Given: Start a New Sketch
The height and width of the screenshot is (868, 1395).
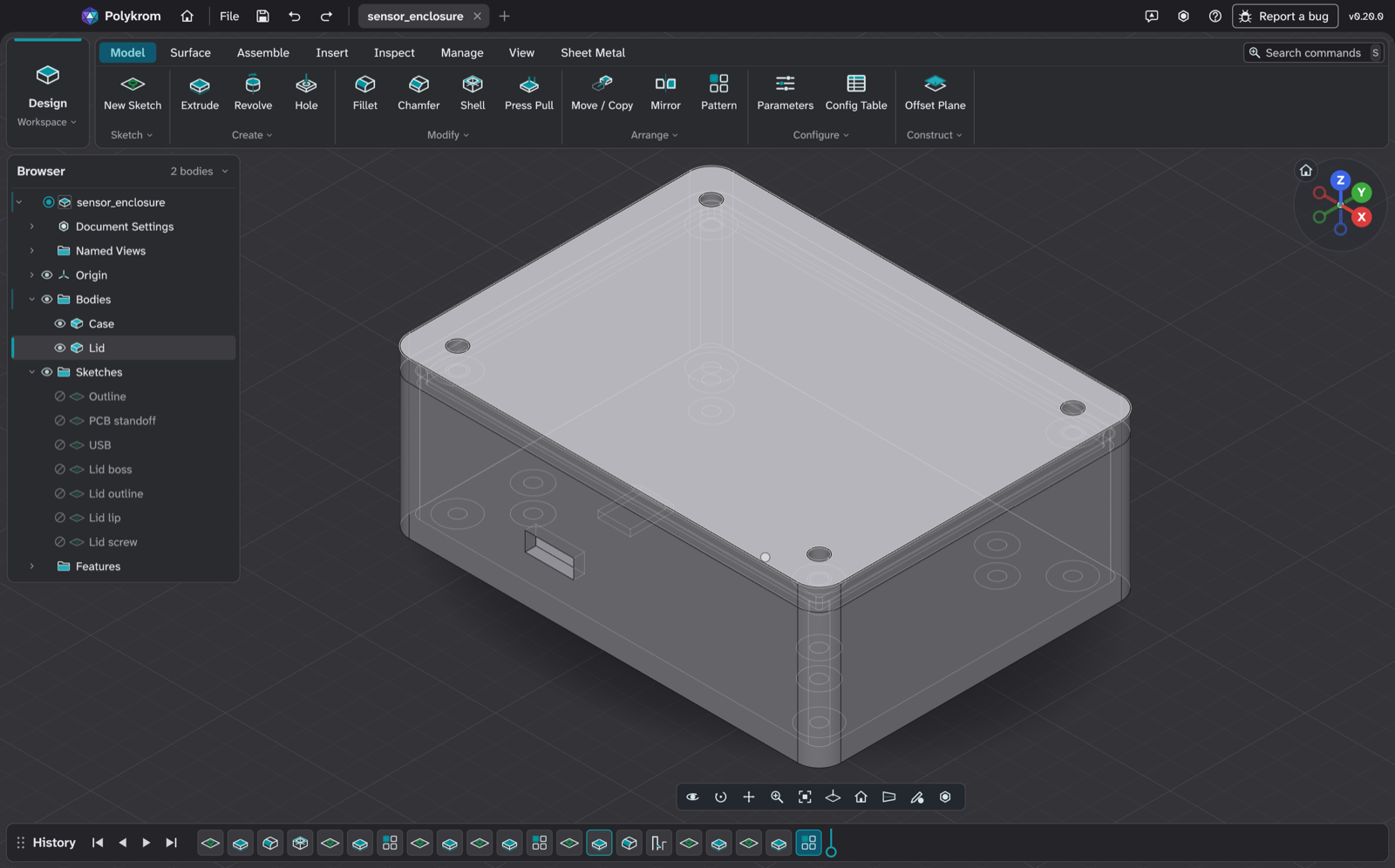Looking at the screenshot, I should 133,93.
